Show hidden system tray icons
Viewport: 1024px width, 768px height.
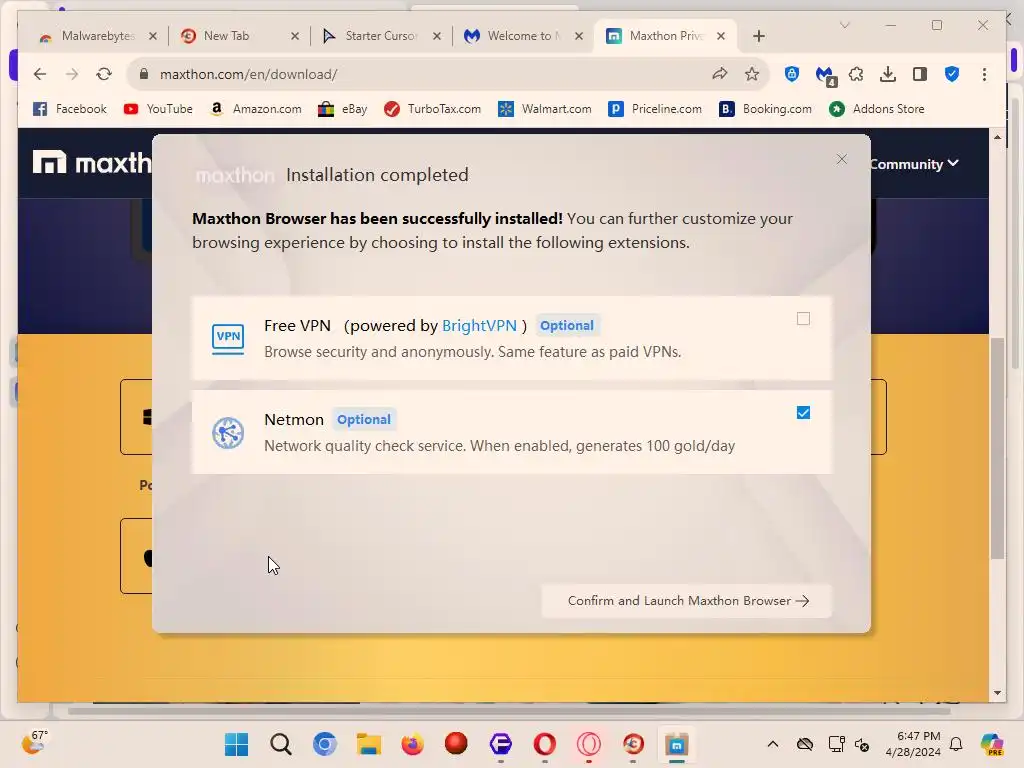pyautogui.click(x=773, y=744)
